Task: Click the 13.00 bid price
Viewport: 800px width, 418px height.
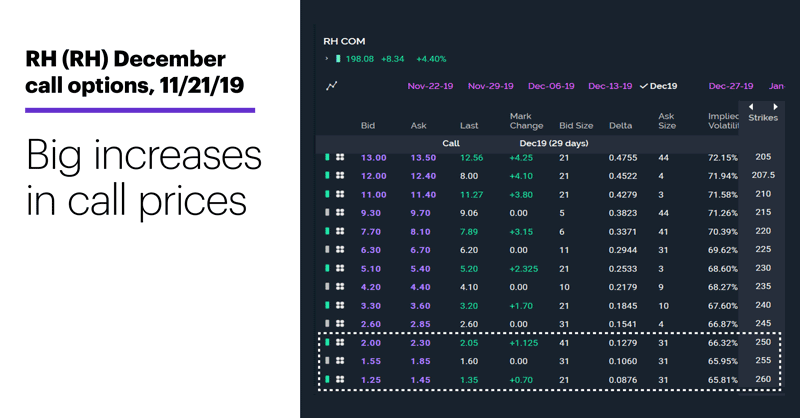Action: tap(373, 158)
